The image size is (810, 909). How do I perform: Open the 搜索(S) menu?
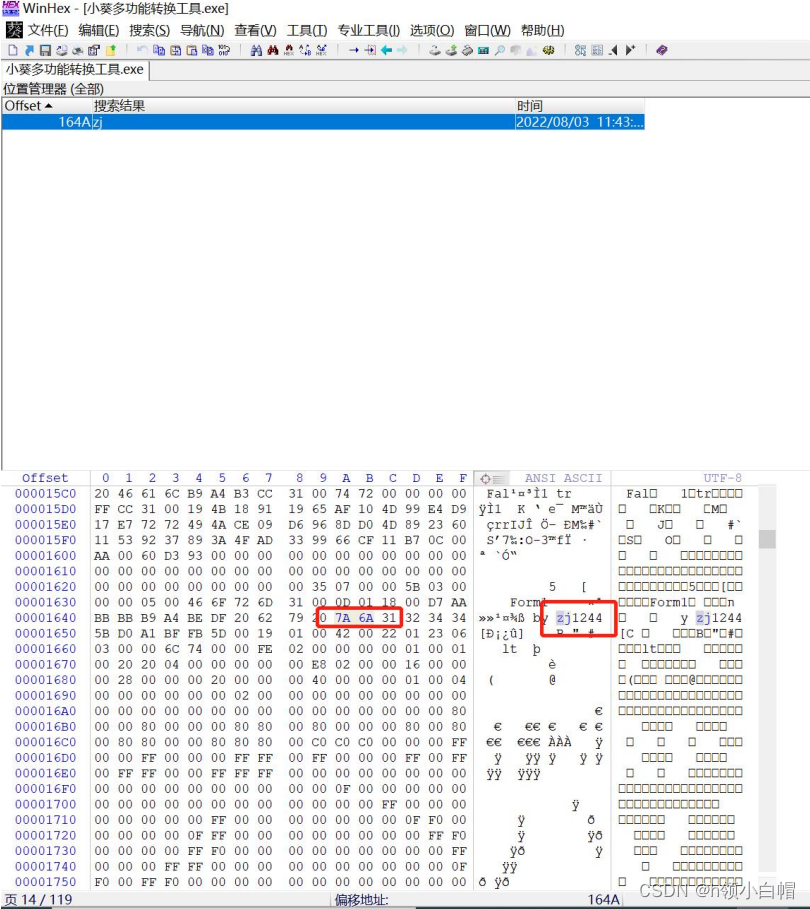pos(150,30)
